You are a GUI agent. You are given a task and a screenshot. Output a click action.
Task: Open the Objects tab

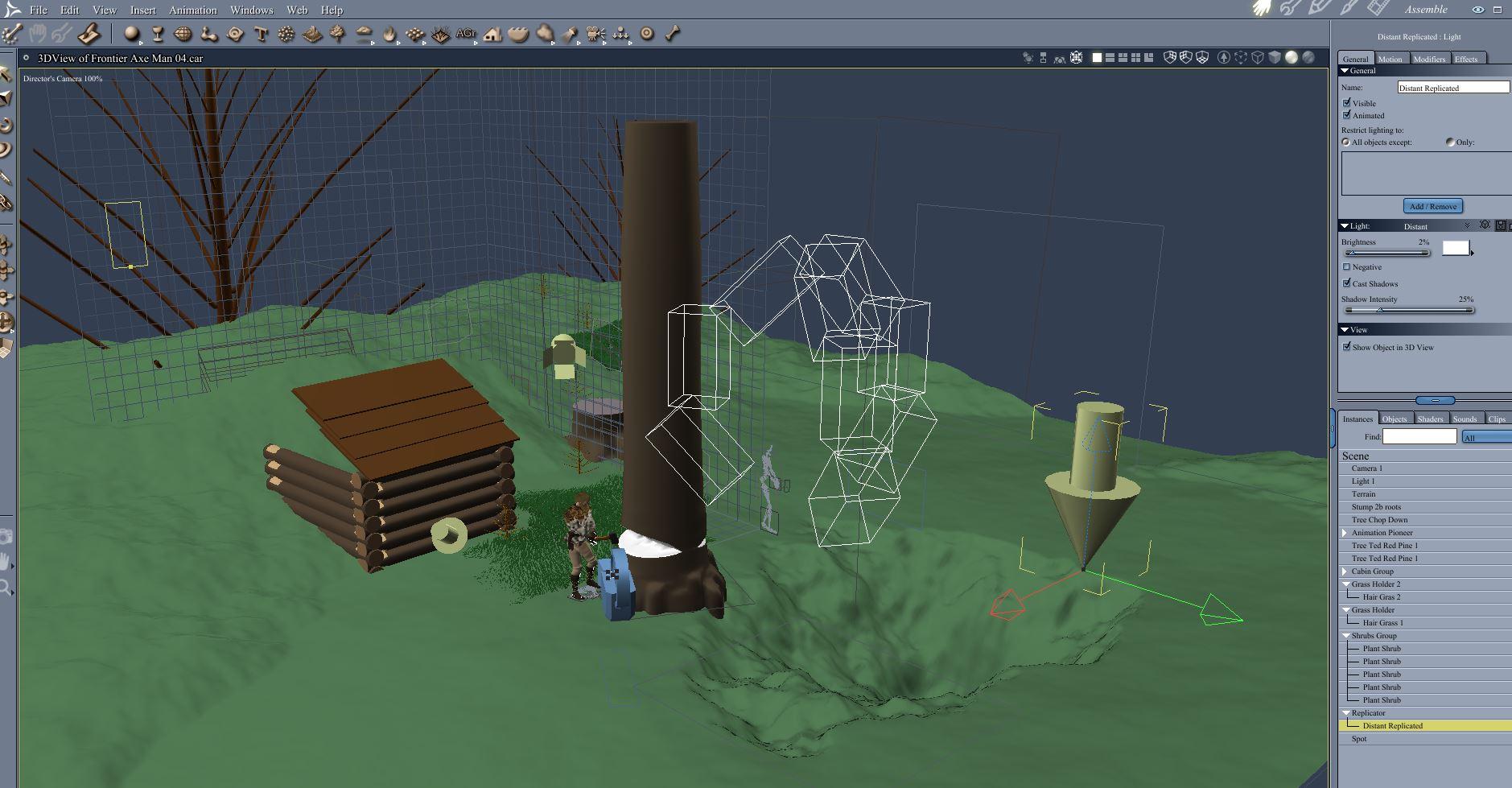point(1395,419)
